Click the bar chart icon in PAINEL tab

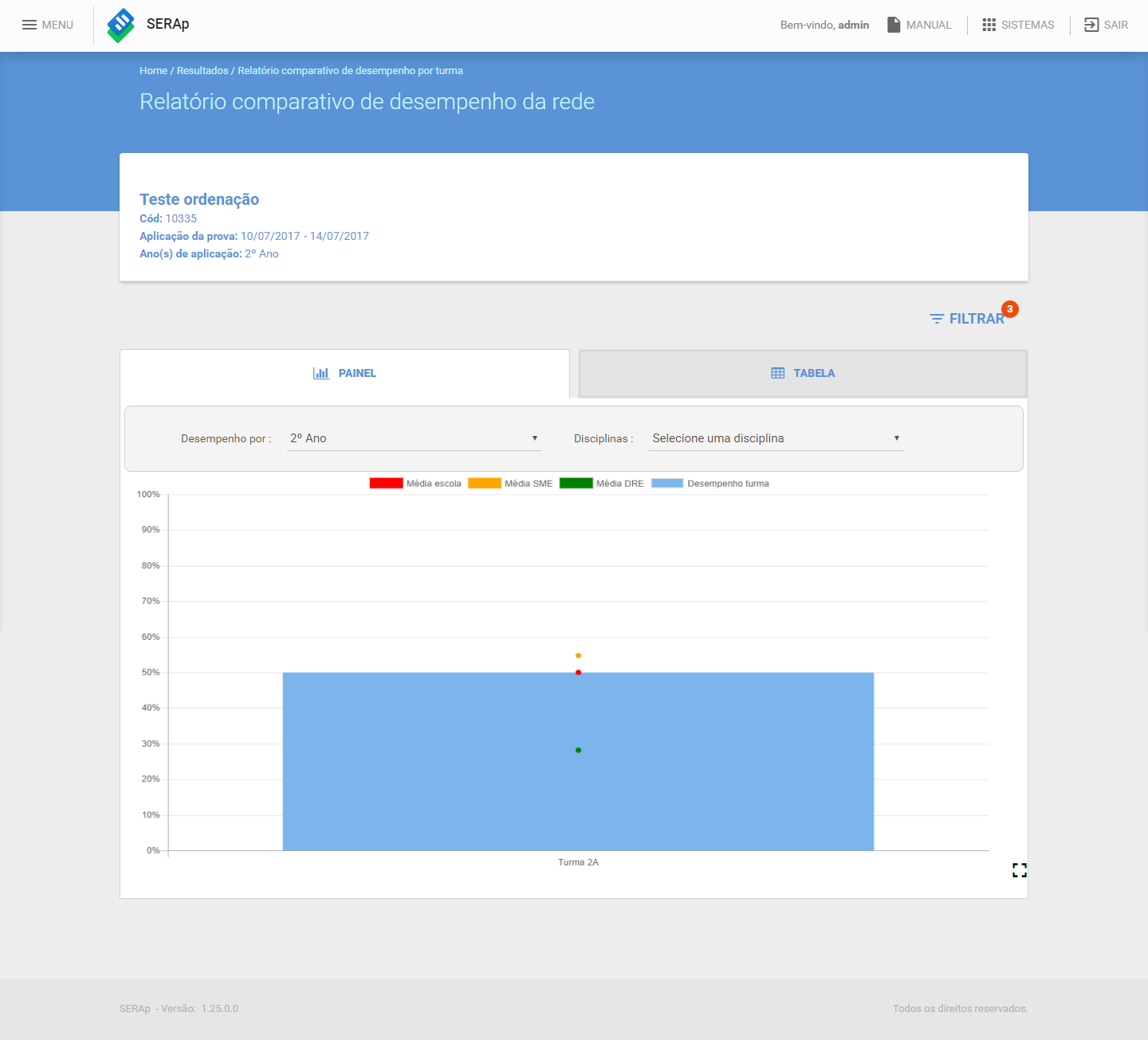point(321,373)
